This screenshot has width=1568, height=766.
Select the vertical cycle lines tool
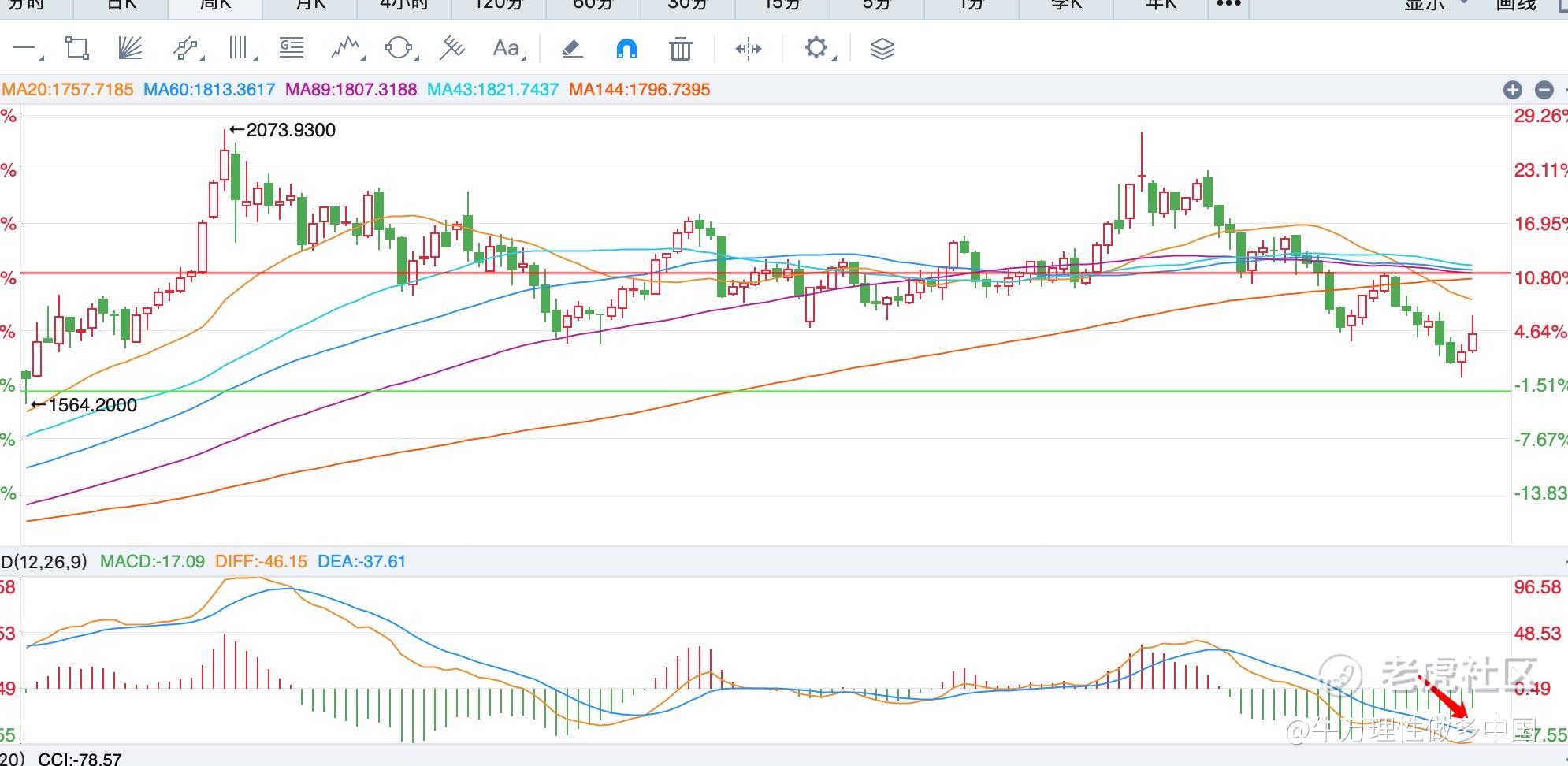[238, 49]
